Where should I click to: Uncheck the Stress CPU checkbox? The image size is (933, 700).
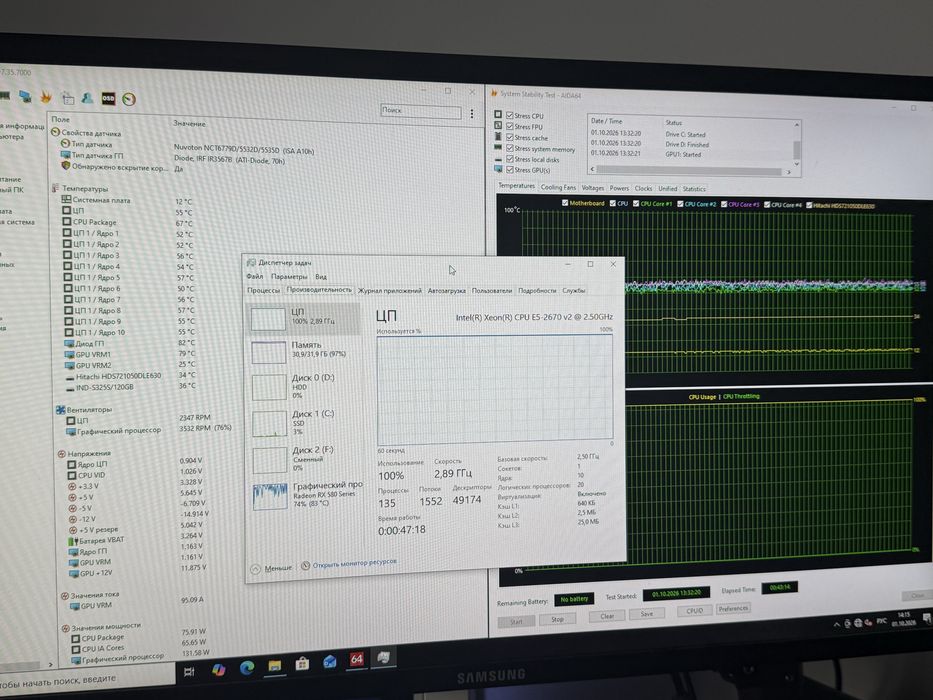pos(509,115)
